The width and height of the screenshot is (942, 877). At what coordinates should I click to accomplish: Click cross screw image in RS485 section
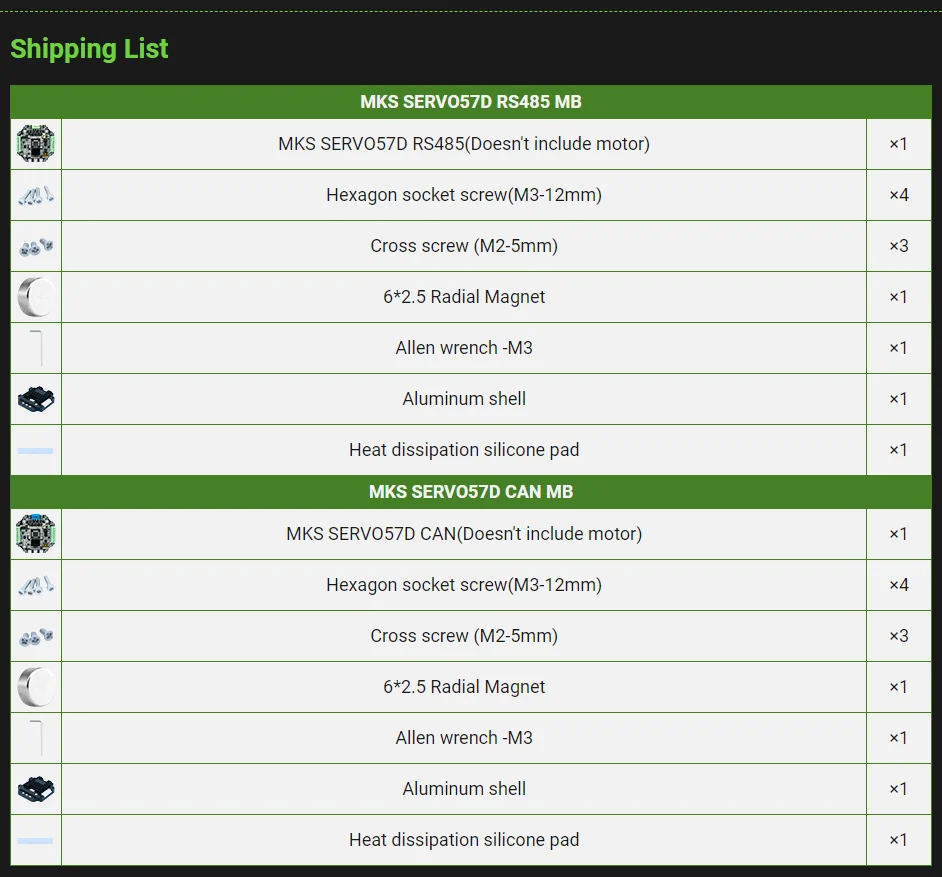tap(36, 246)
